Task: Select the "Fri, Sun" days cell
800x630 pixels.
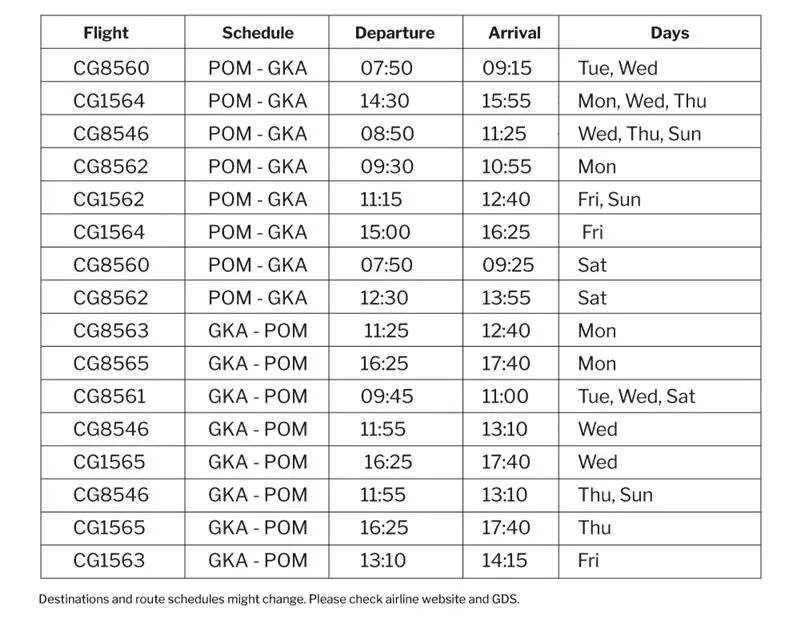Action: 609,199
